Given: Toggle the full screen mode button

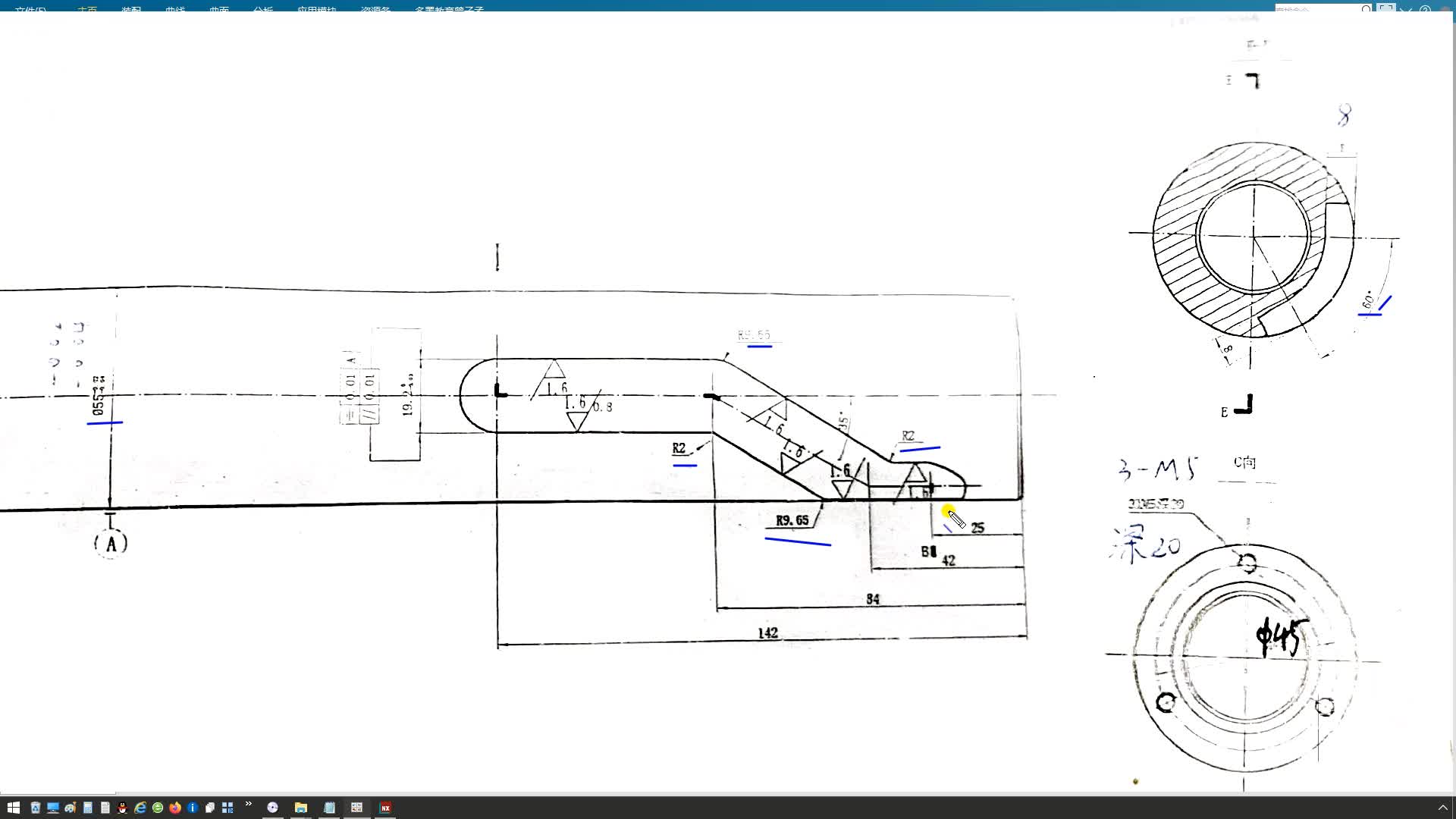Looking at the screenshot, I should (x=1386, y=8).
